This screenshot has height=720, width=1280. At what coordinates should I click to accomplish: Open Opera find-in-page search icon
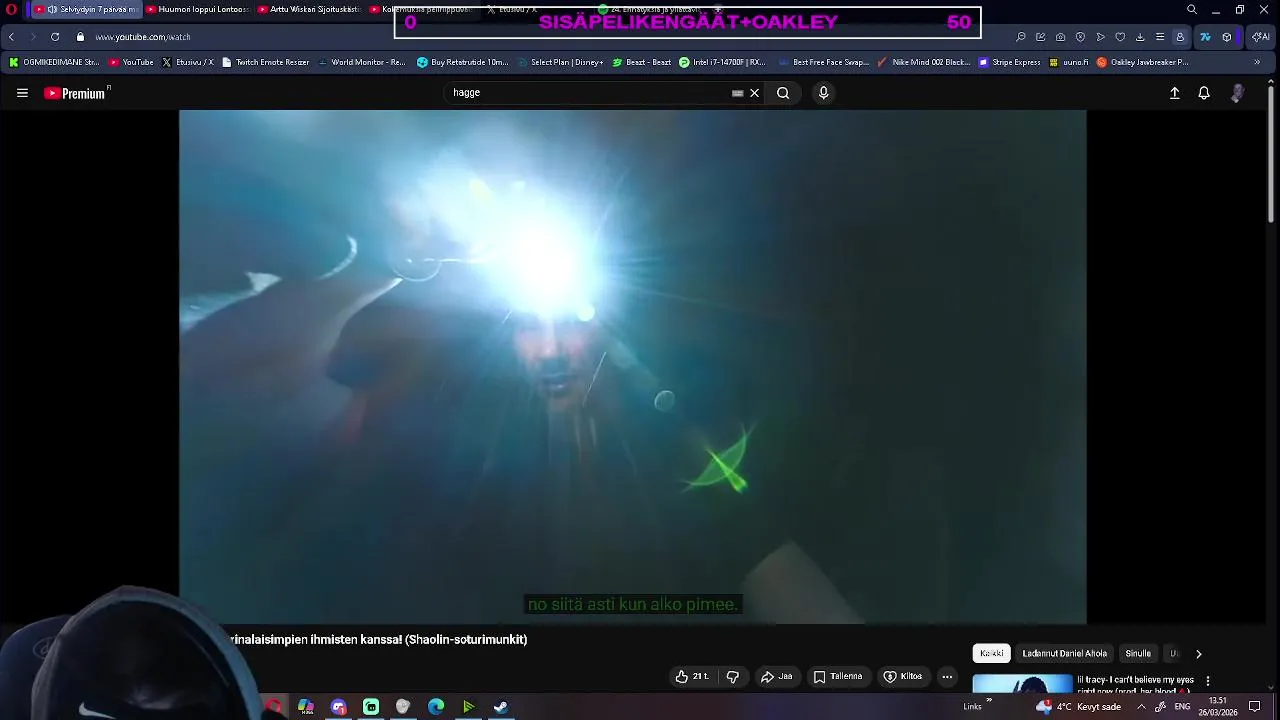point(1020,37)
